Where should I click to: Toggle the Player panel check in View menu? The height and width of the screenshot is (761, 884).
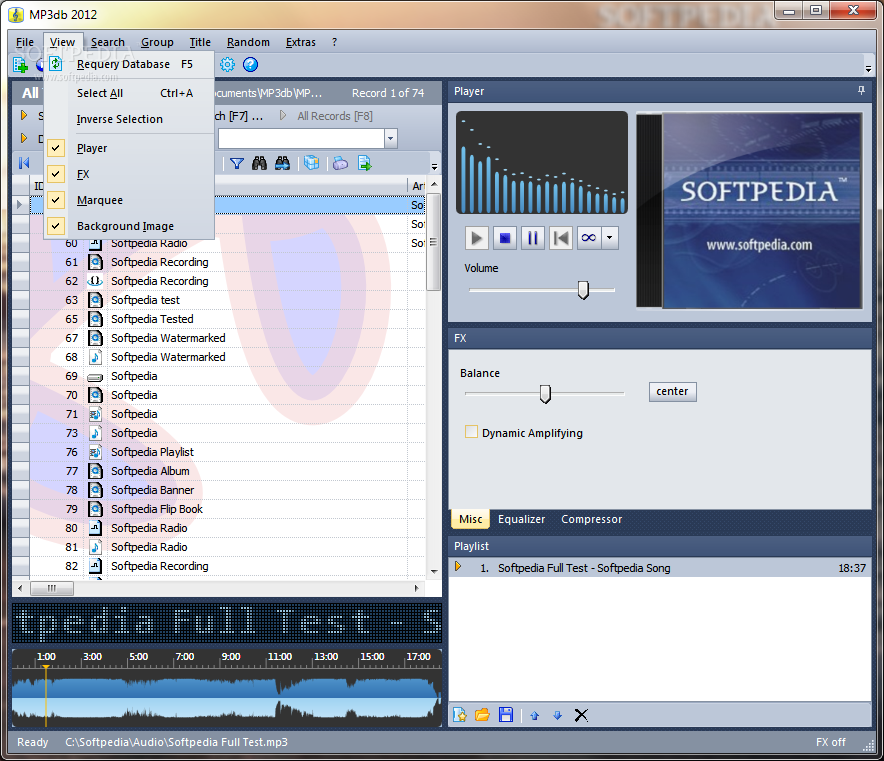(x=55, y=148)
